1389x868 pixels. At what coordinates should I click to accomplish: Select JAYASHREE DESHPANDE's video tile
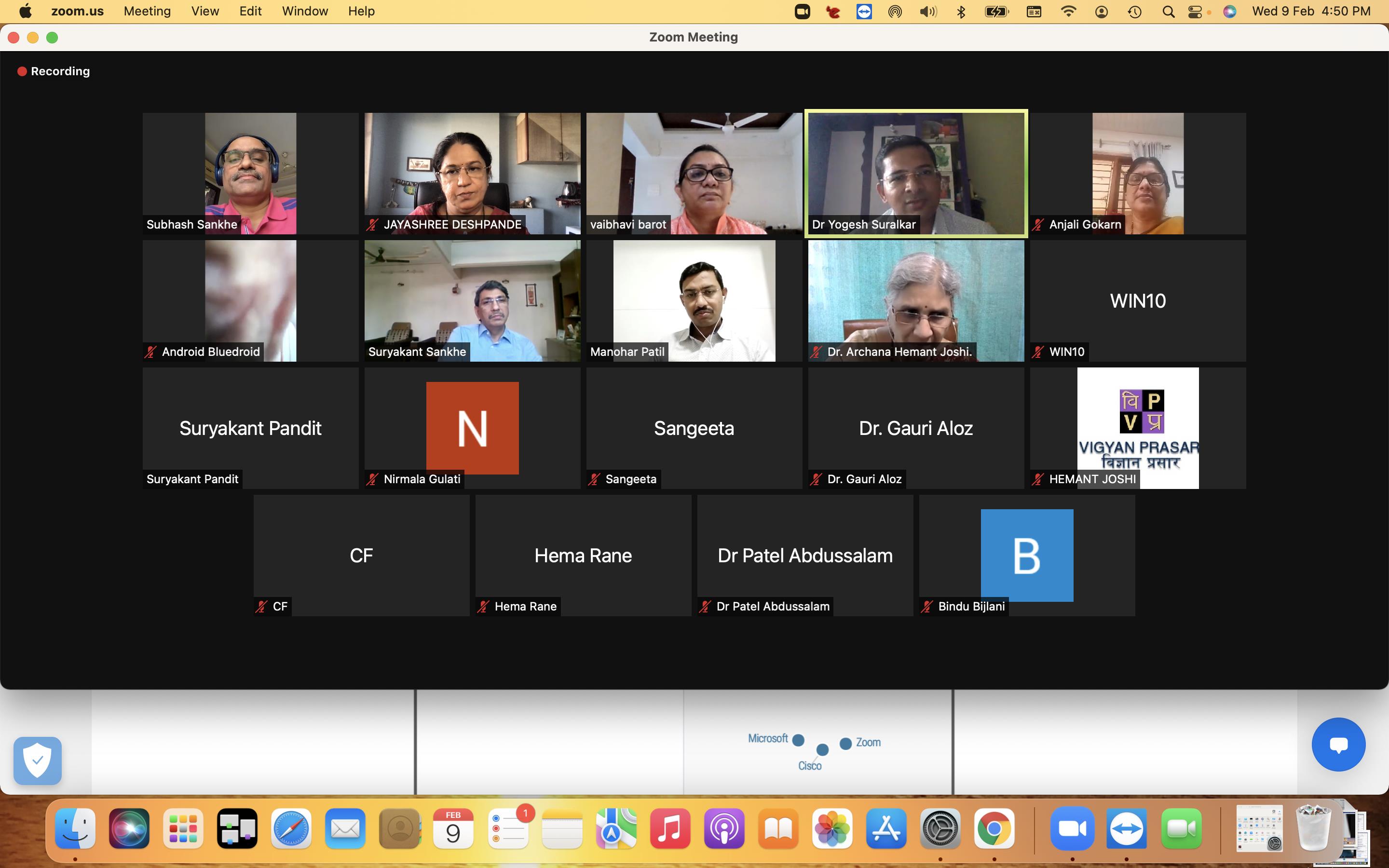(x=472, y=174)
